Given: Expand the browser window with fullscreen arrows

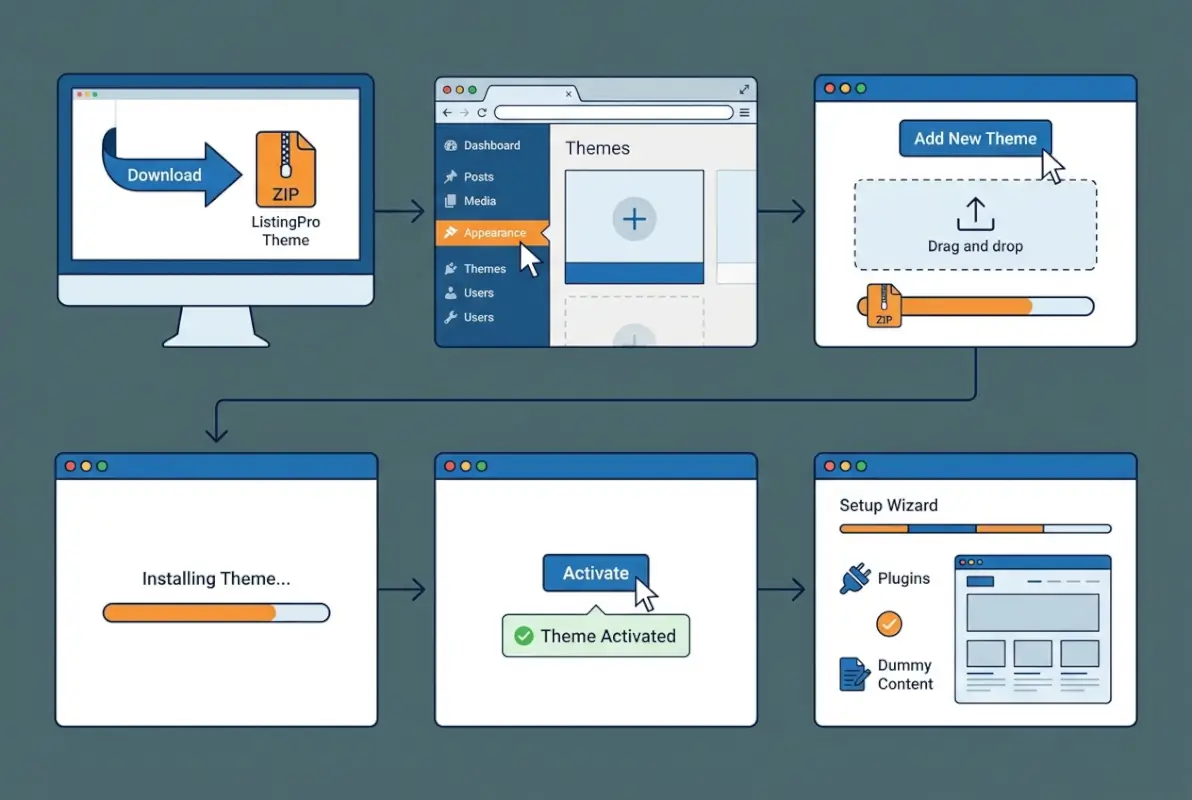Looking at the screenshot, I should coord(742,89).
